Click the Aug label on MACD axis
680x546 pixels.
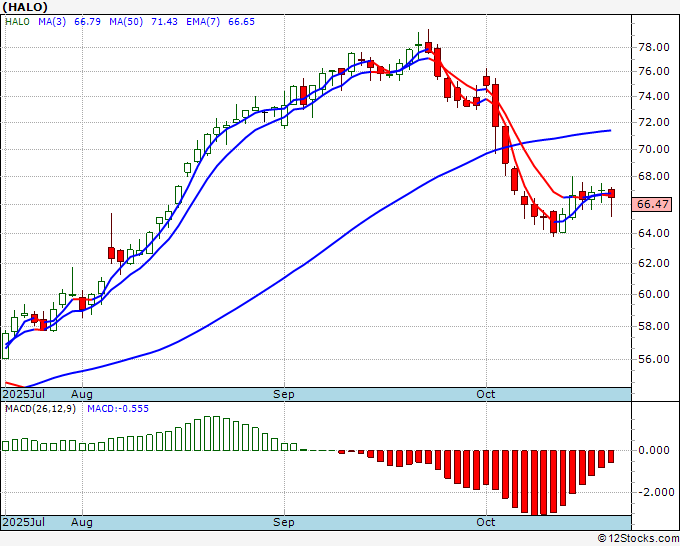pyautogui.click(x=82, y=522)
